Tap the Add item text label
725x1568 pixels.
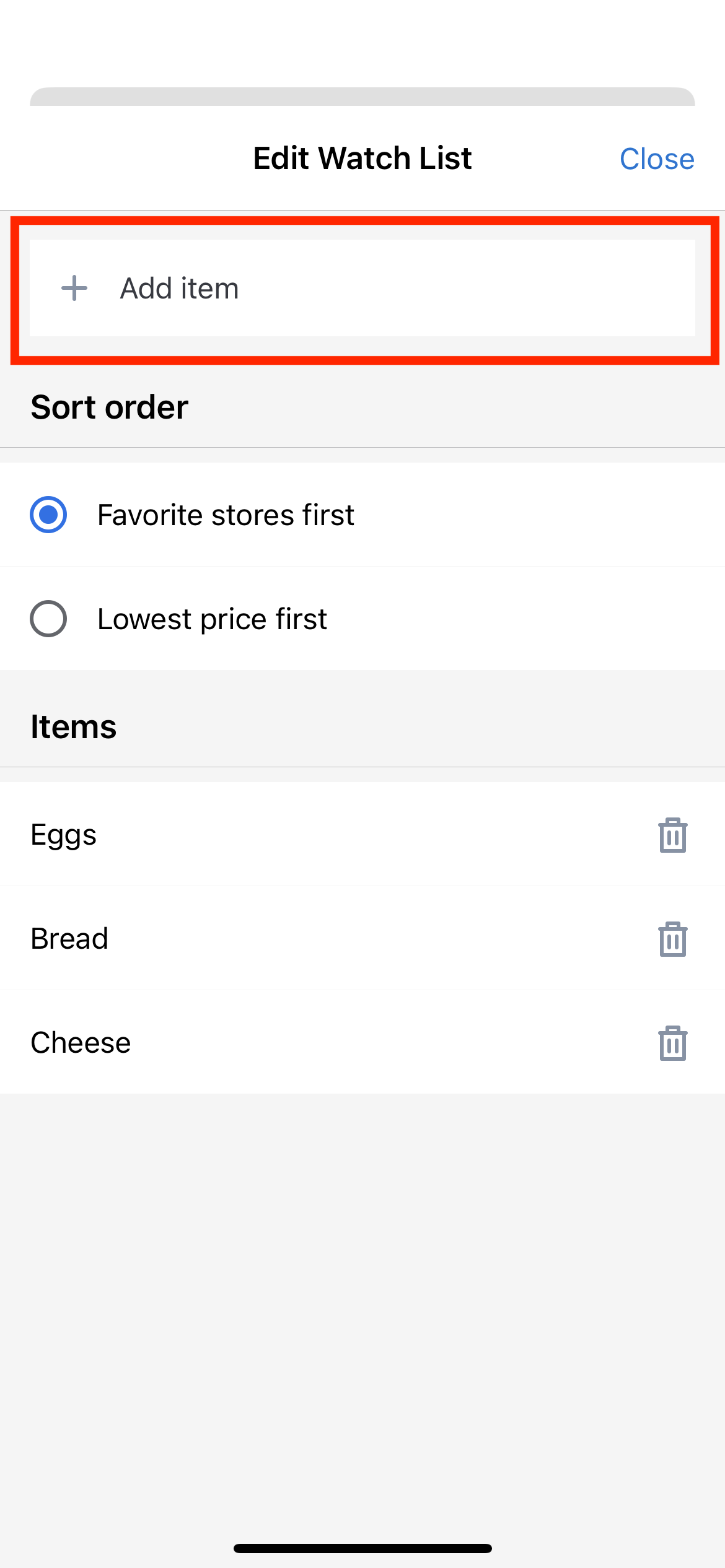click(x=180, y=288)
